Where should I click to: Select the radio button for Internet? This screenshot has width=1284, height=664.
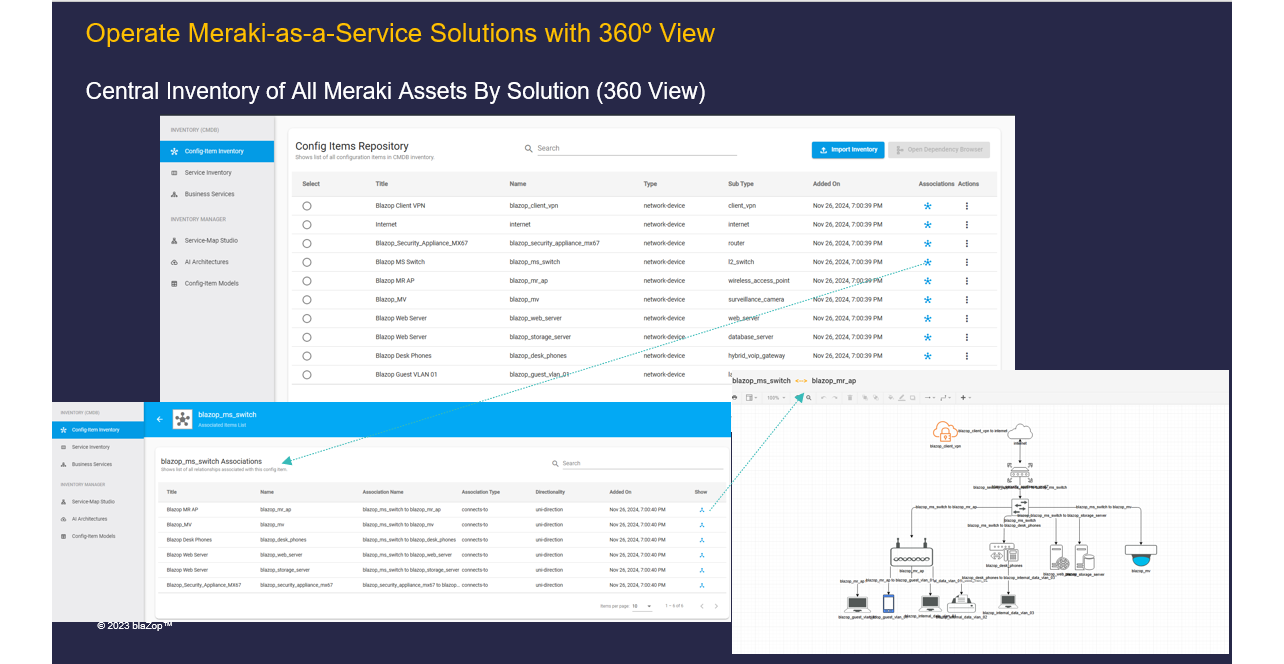(307, 224)
